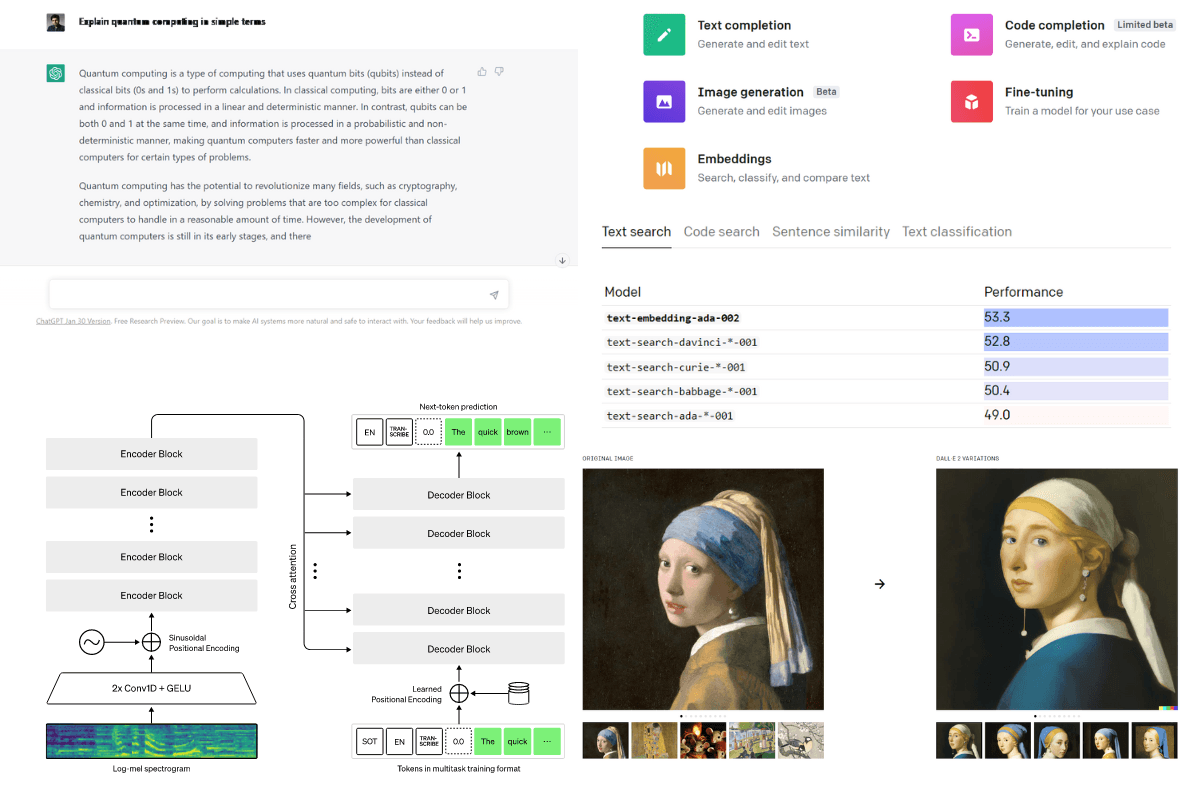Select the last DALL·E variation thumbnail
The width and height of the screenshot is (1200, 800).
(x=1154, y=740)
